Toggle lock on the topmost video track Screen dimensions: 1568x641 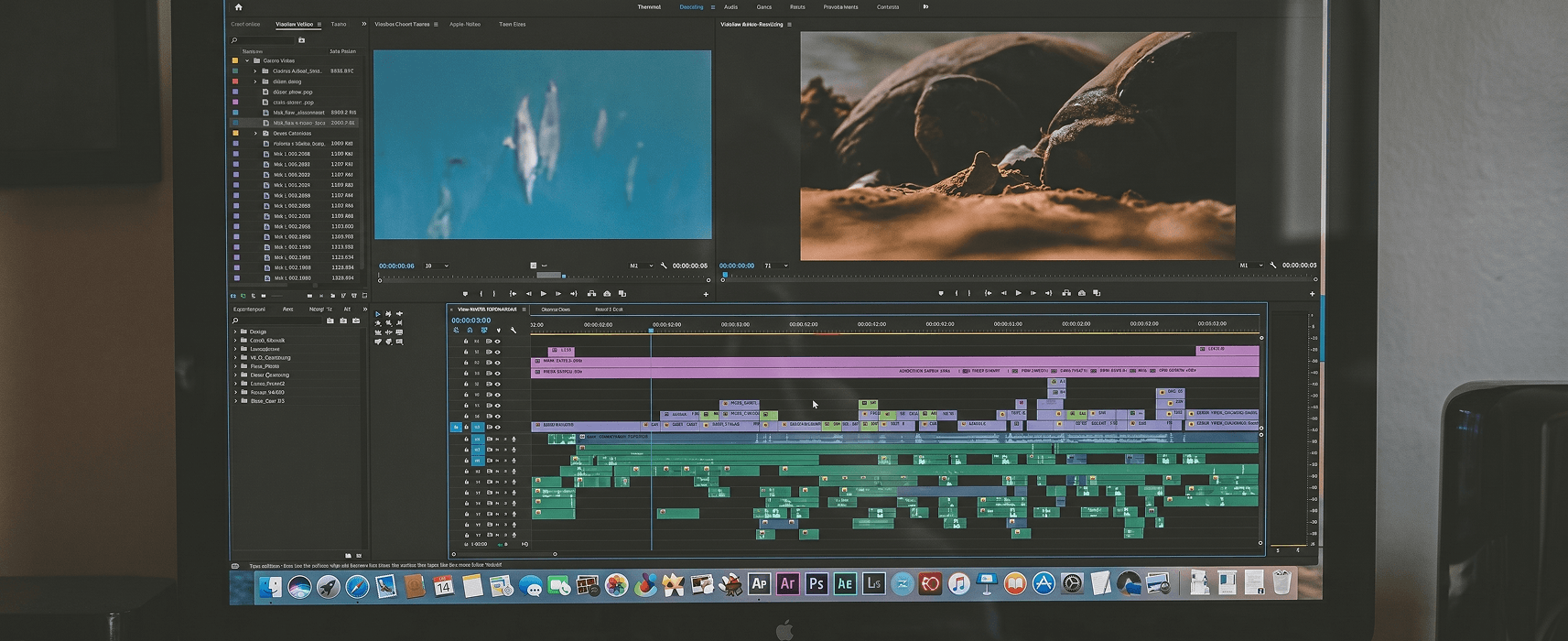click(466, 342)
